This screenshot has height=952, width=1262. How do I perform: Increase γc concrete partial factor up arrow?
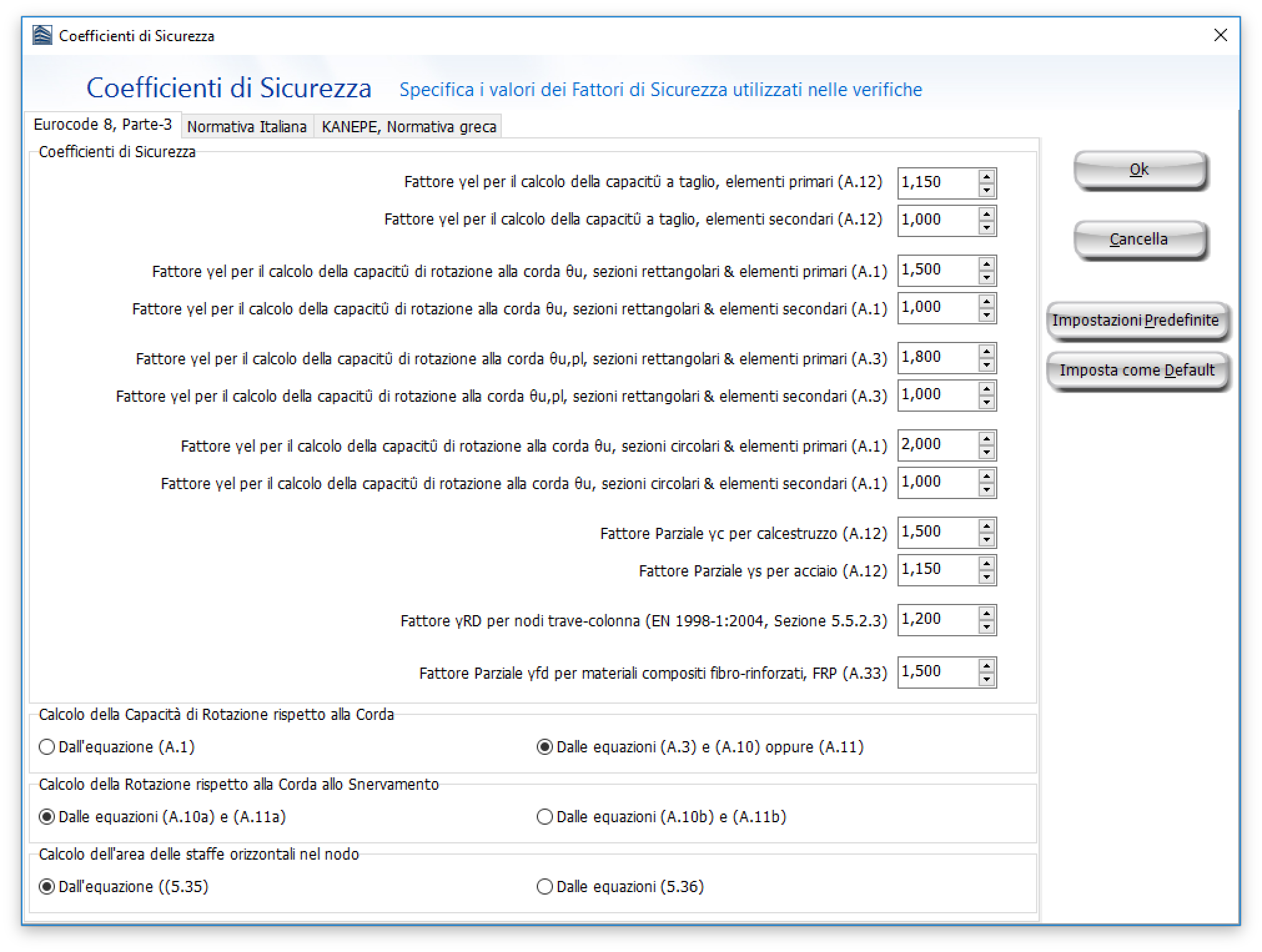click(x=986, y=526)
